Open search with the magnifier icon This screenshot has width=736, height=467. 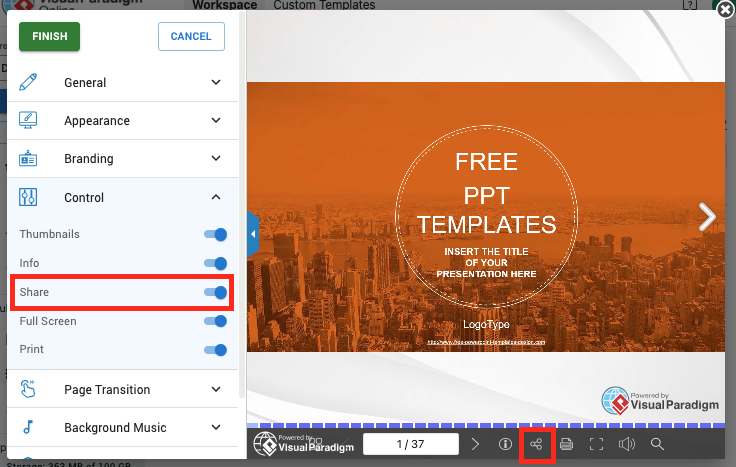tap(657, 444)
